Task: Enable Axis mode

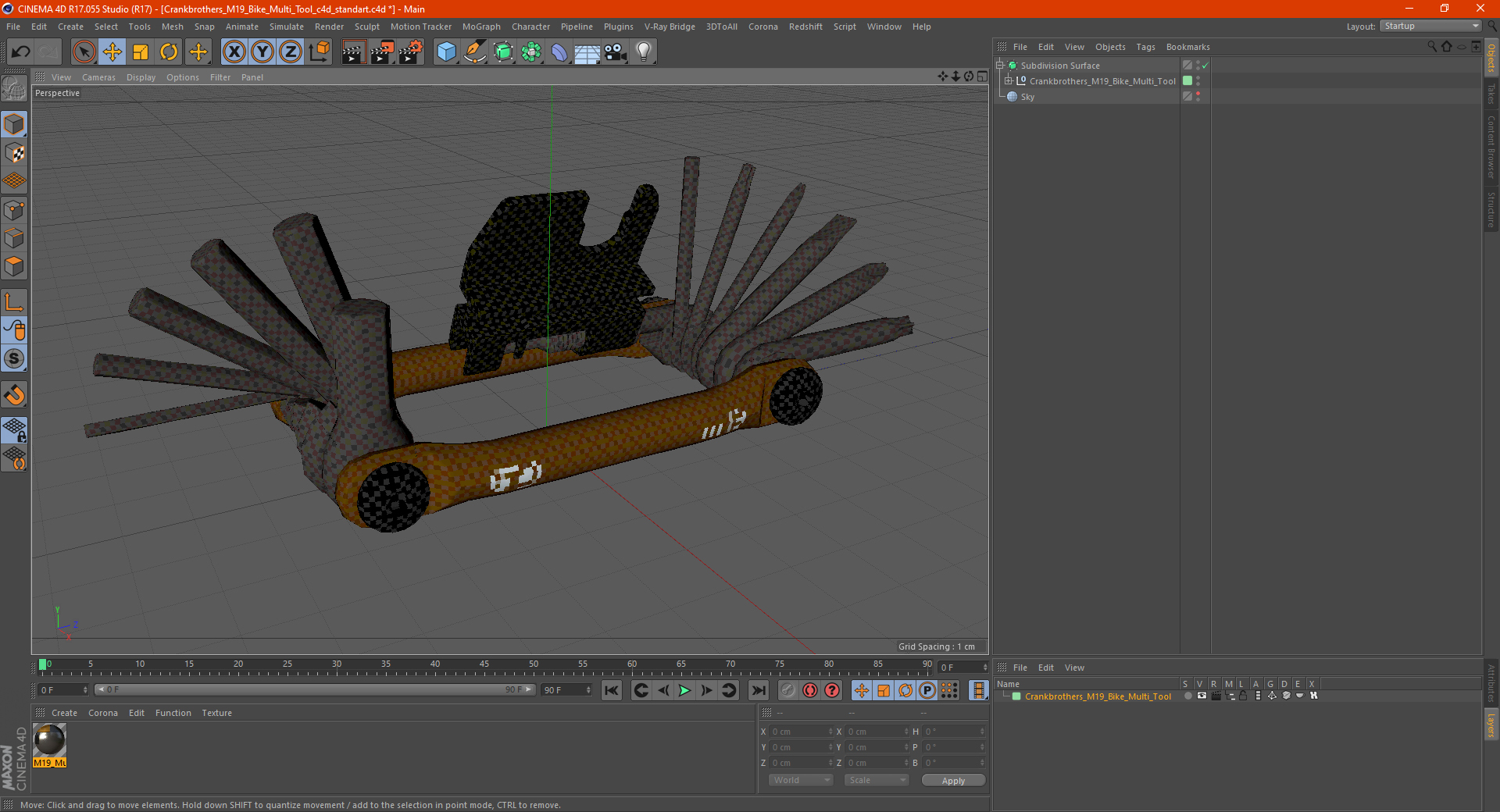Action: pos(14,302)
